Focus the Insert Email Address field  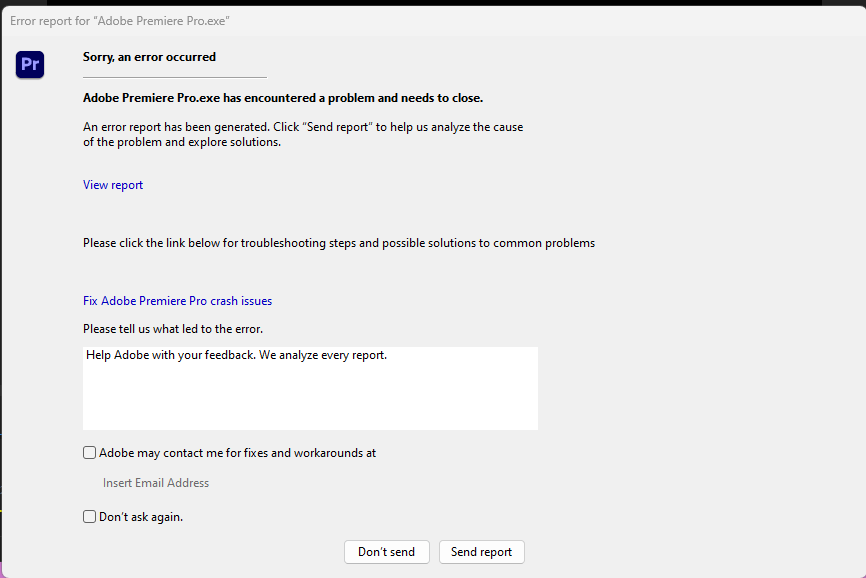(x=156, y=483)
